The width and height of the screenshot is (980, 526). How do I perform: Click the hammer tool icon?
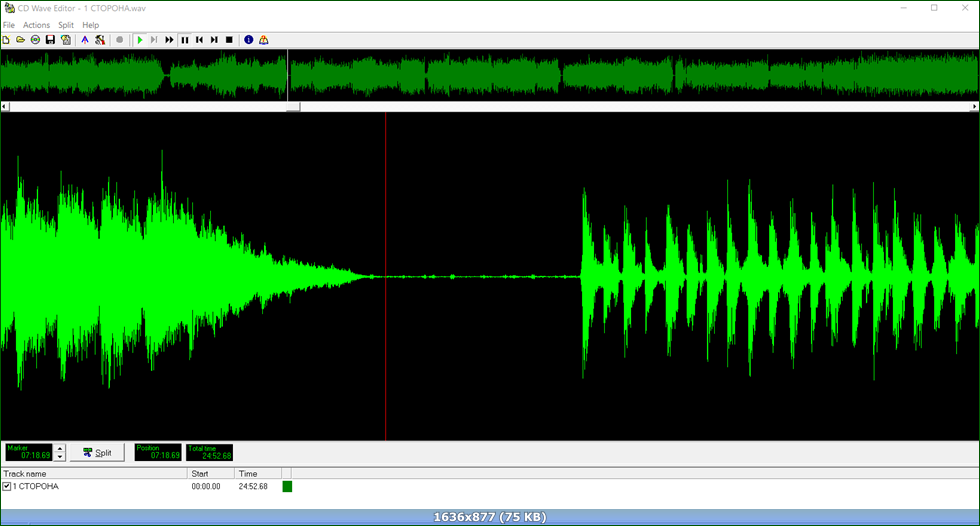click(100, 40)
